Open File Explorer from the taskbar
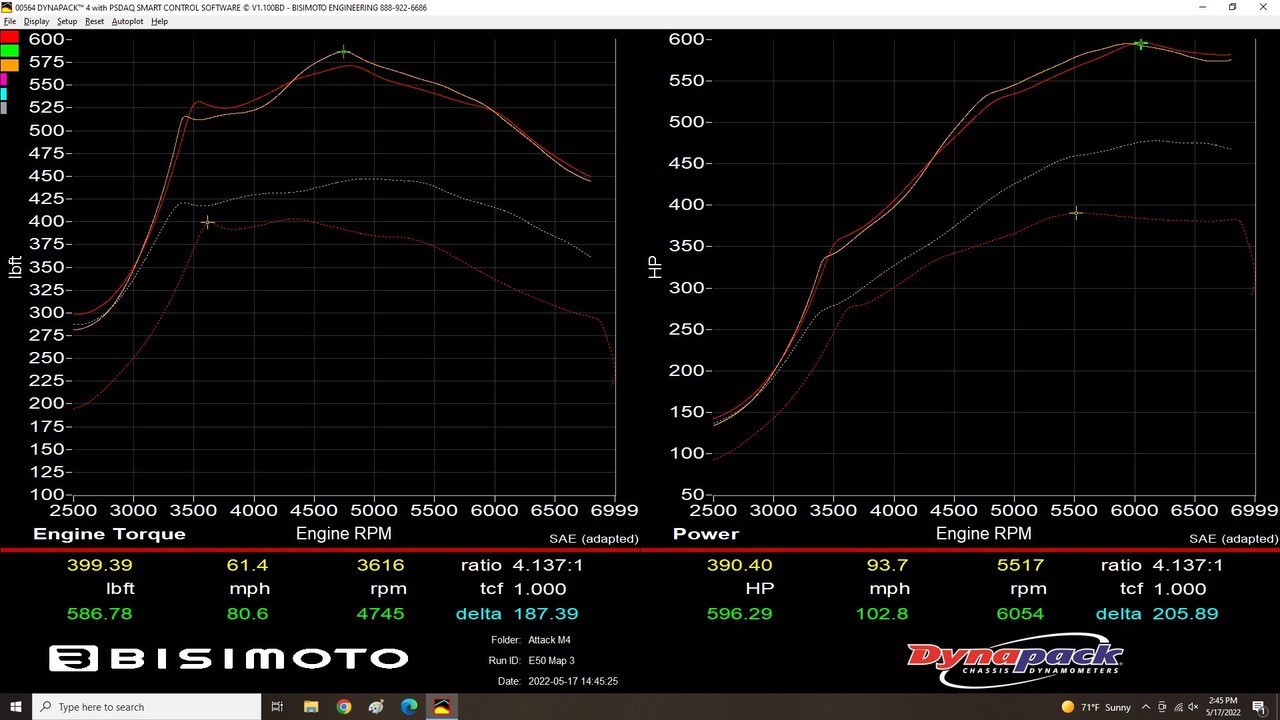Image resolution: width=1280 pixels, height=720 pixels. pos(311,707)
